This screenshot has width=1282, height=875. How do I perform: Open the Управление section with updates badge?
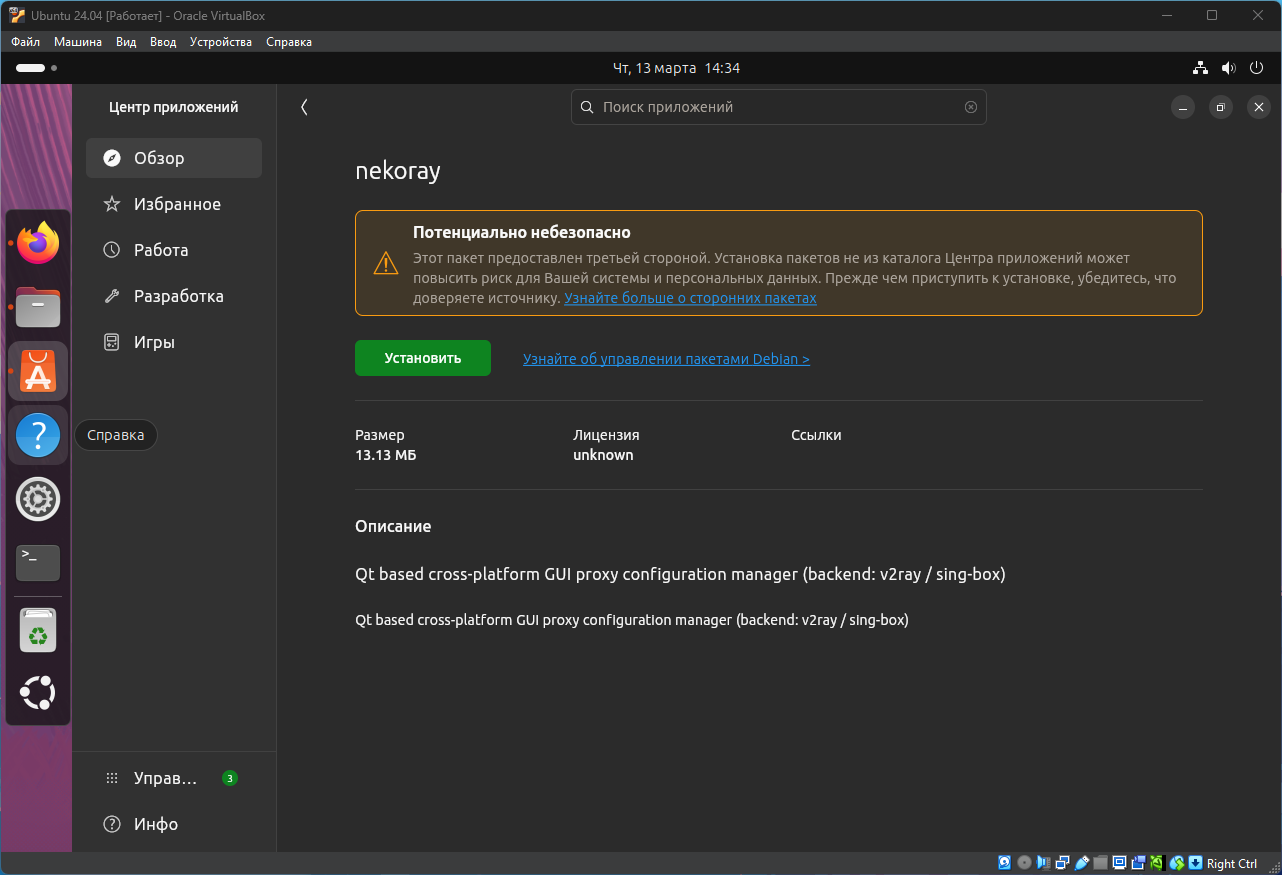pos(174,778)
